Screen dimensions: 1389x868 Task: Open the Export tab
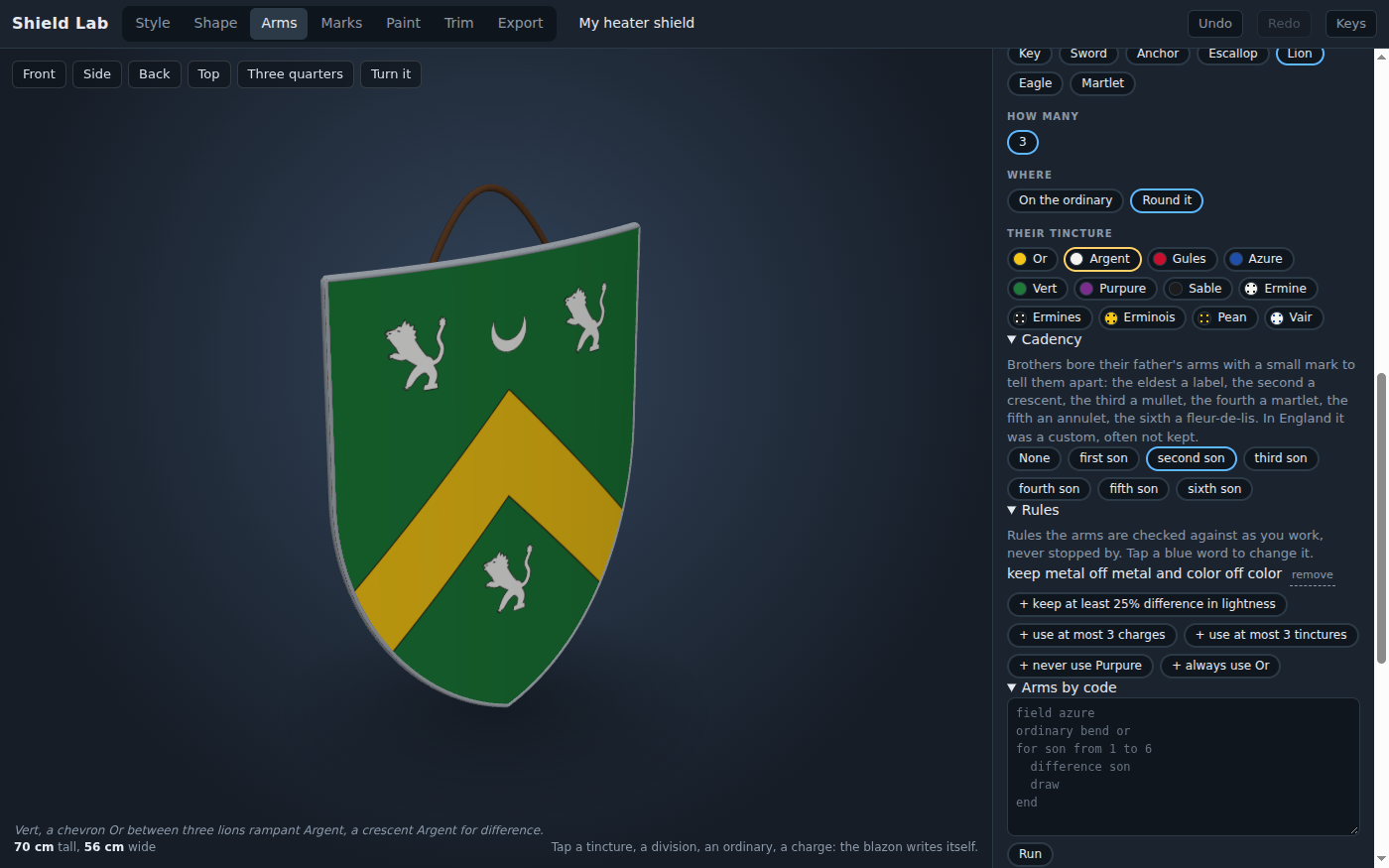(x=520, y=23)
